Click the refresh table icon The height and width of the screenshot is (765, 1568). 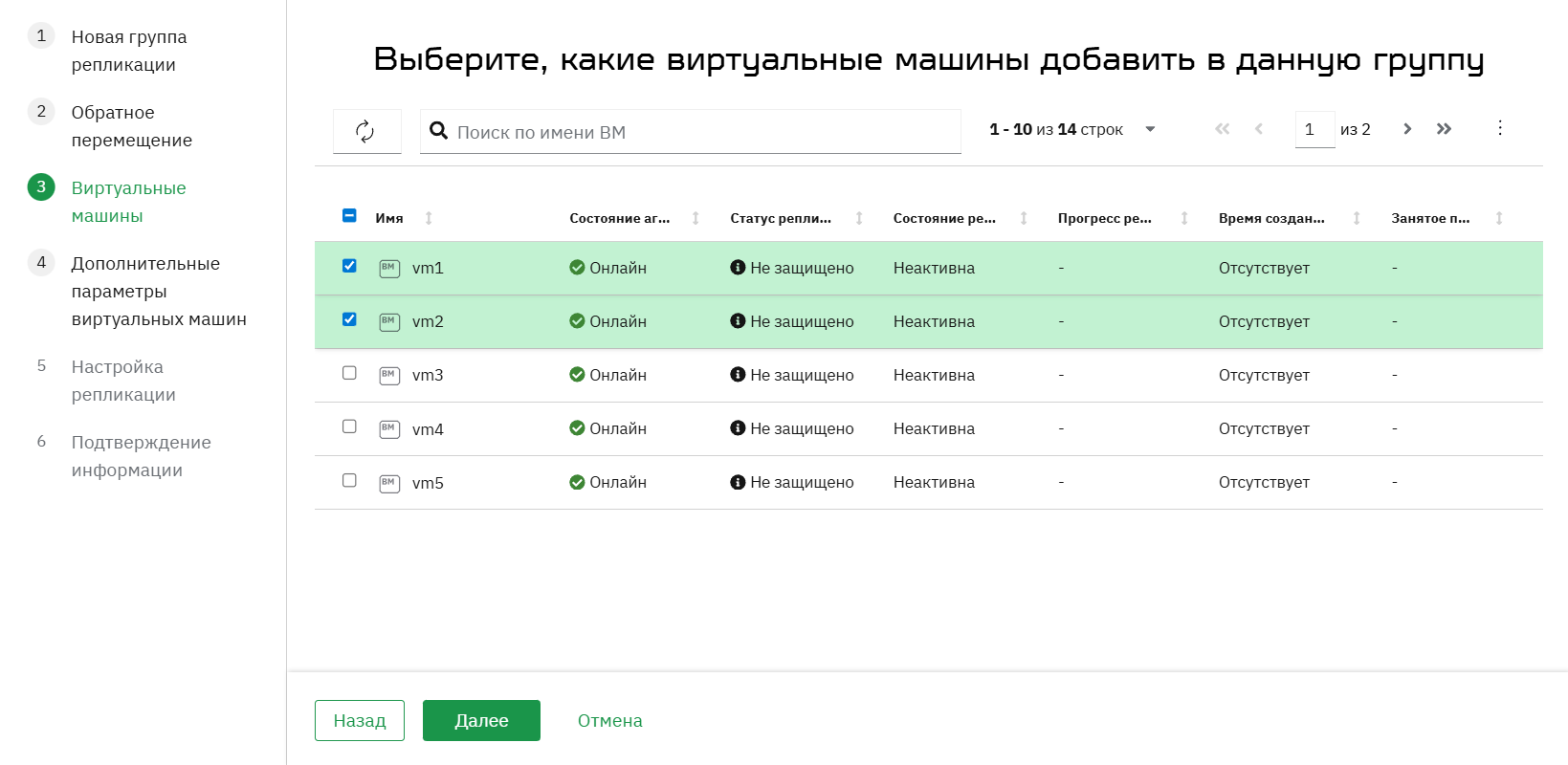(x=365, y=131)
